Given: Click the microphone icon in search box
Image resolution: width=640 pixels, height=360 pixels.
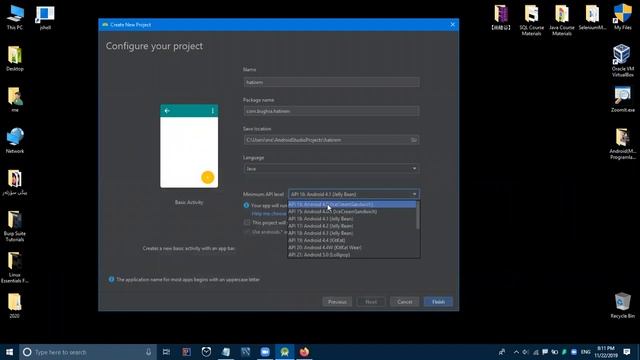Looking at the screenshot, I should [x=149, y=352].
